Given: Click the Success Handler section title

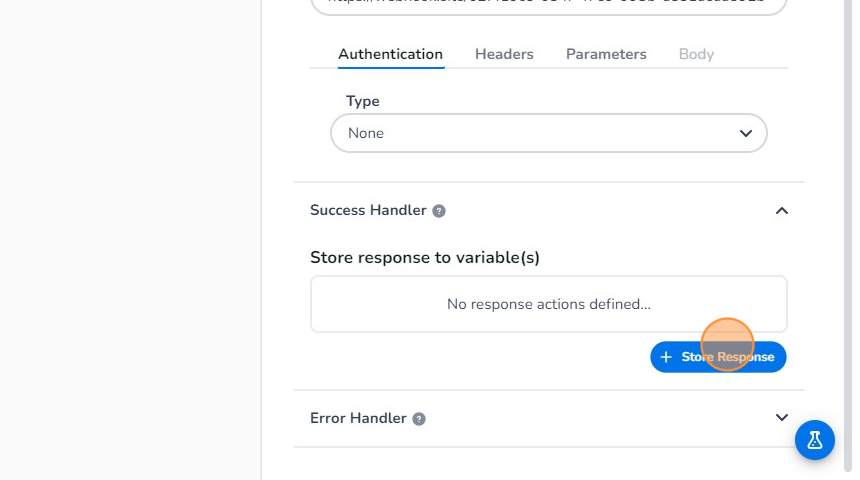Looking at the screenshot, I should [368, 211].
